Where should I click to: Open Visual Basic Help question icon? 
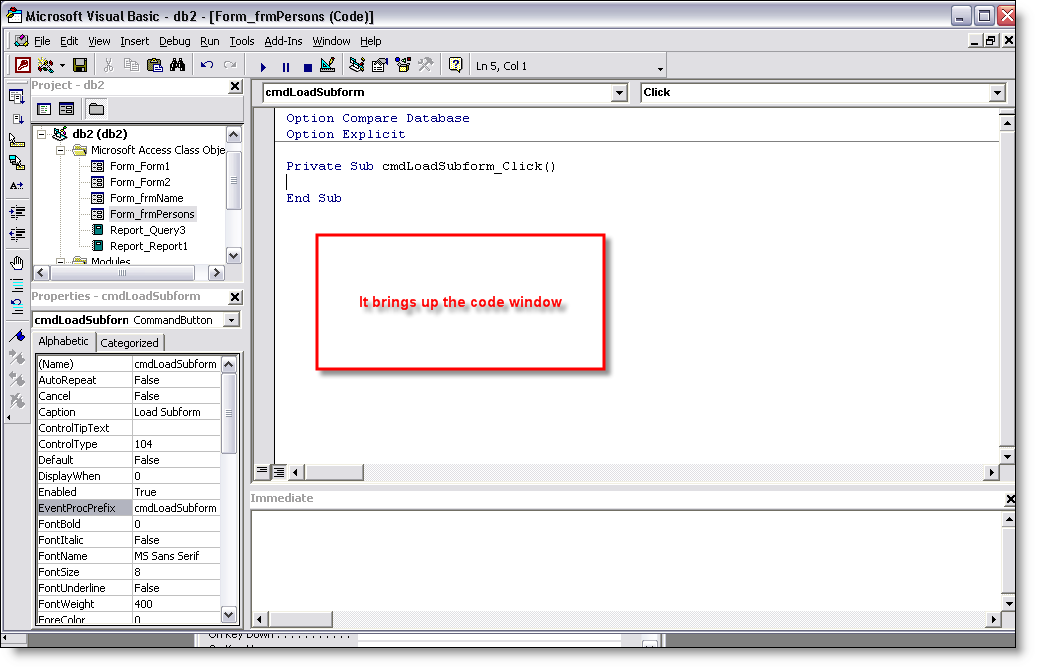coord(456,65)
